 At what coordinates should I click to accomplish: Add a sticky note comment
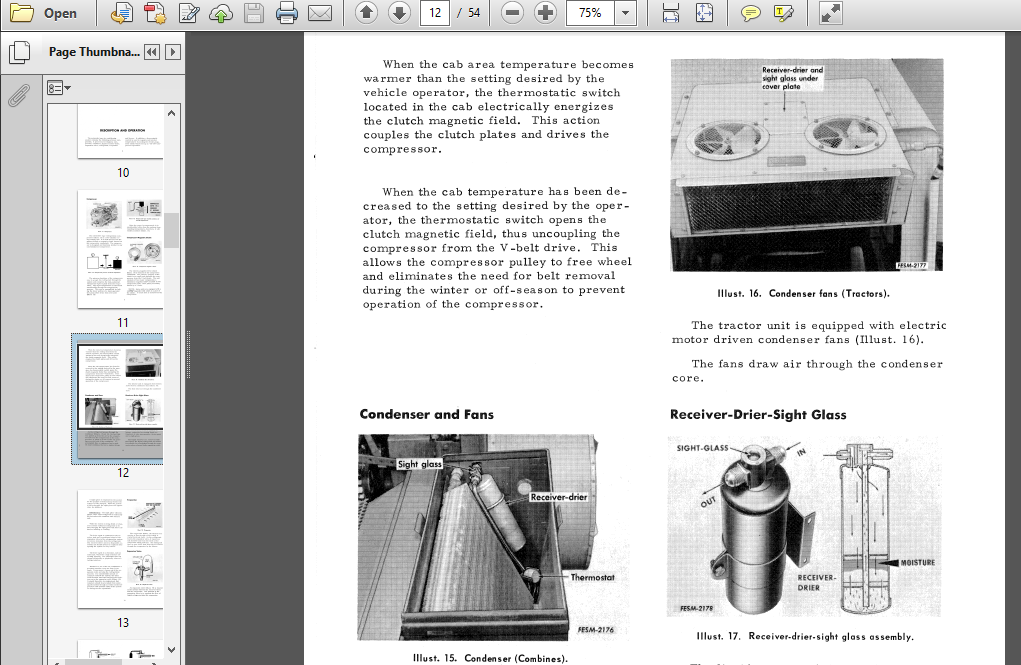point(750,13)
